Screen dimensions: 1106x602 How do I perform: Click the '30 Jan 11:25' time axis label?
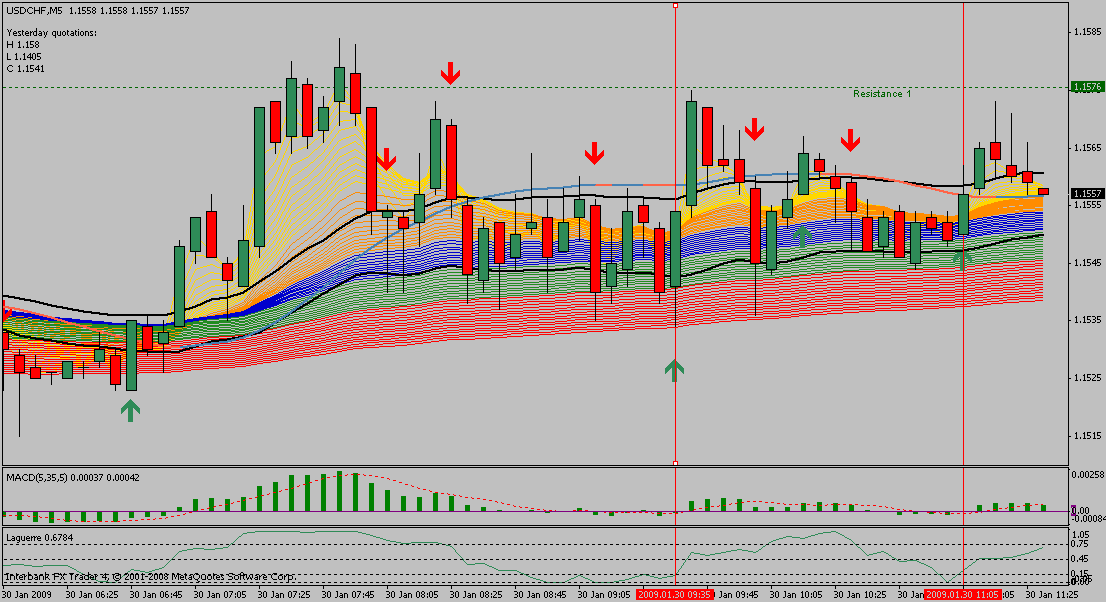point(1052,595)
